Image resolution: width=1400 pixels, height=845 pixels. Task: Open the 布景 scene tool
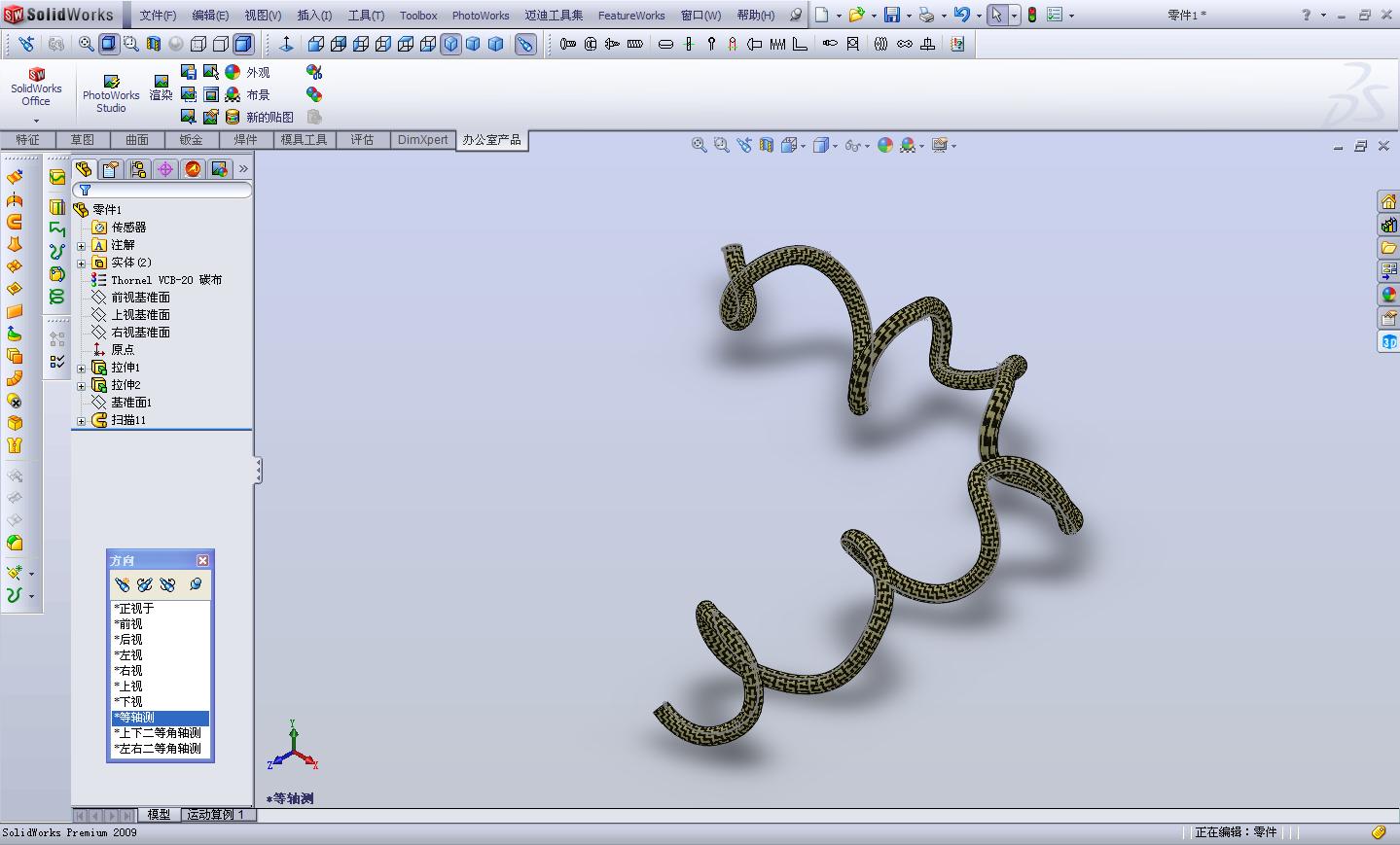click(247, 94)
